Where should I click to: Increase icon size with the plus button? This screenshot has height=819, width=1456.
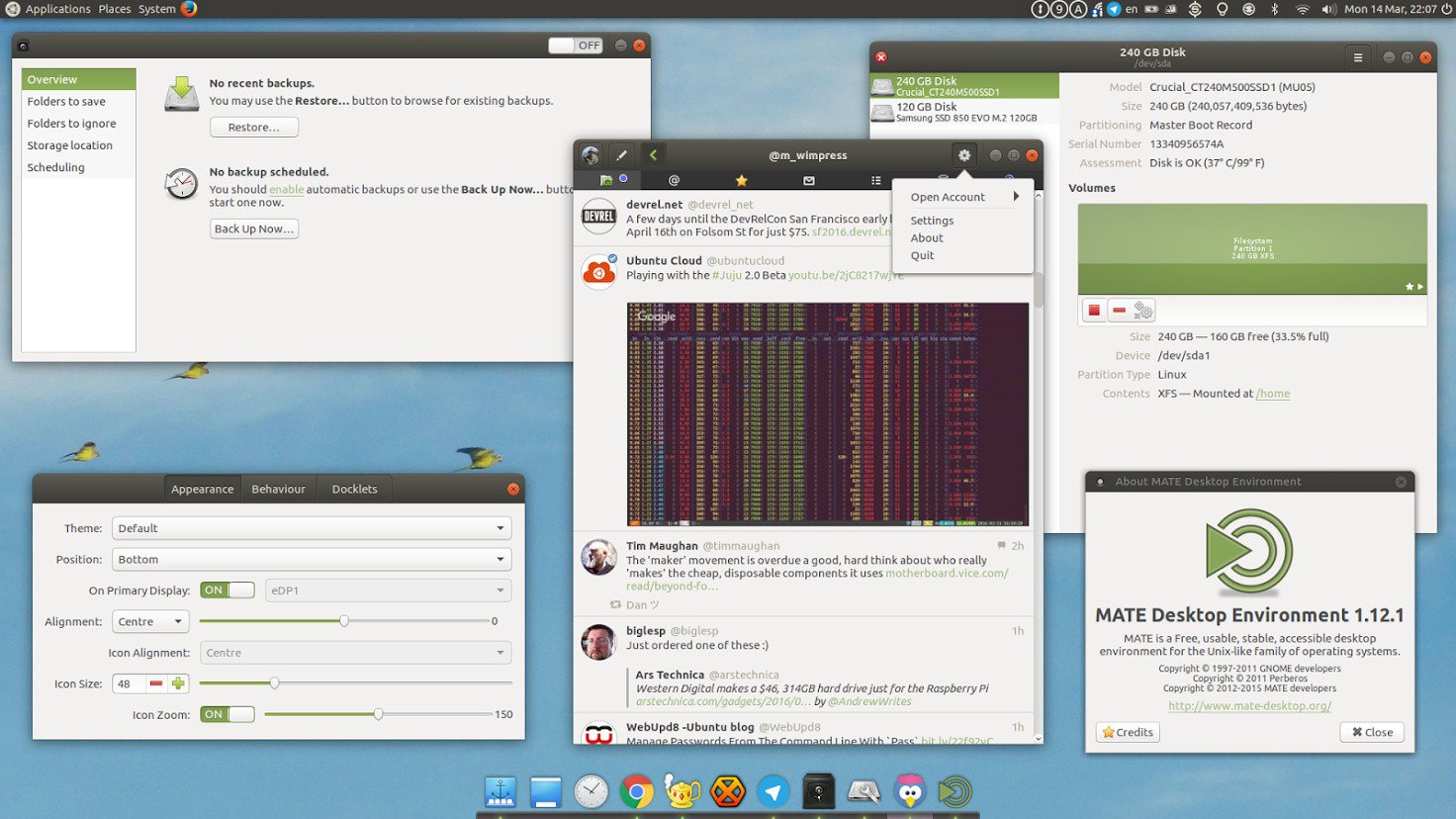[x=178, y=683]
